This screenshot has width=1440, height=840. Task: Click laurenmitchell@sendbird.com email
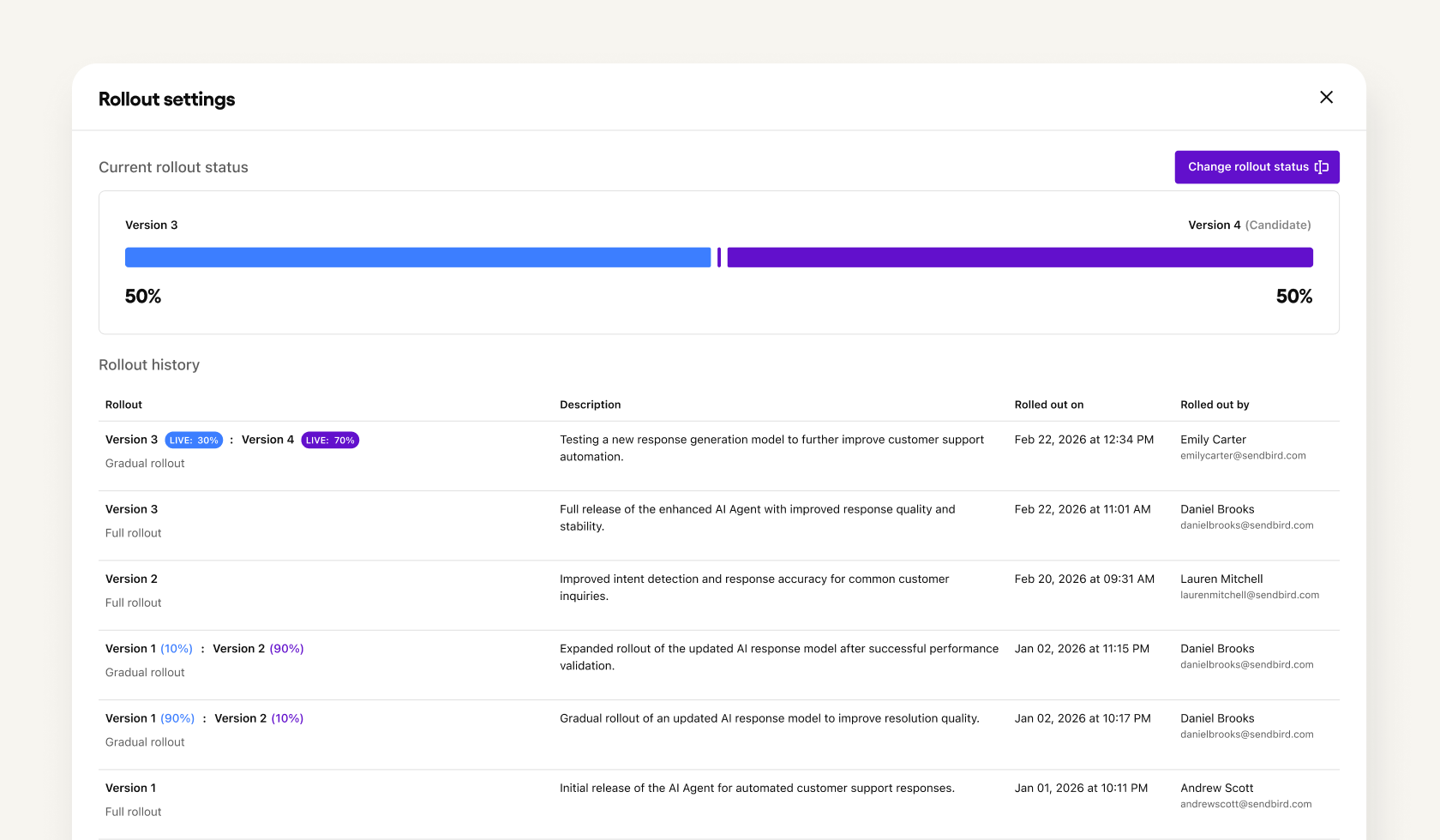[1250, 595]
